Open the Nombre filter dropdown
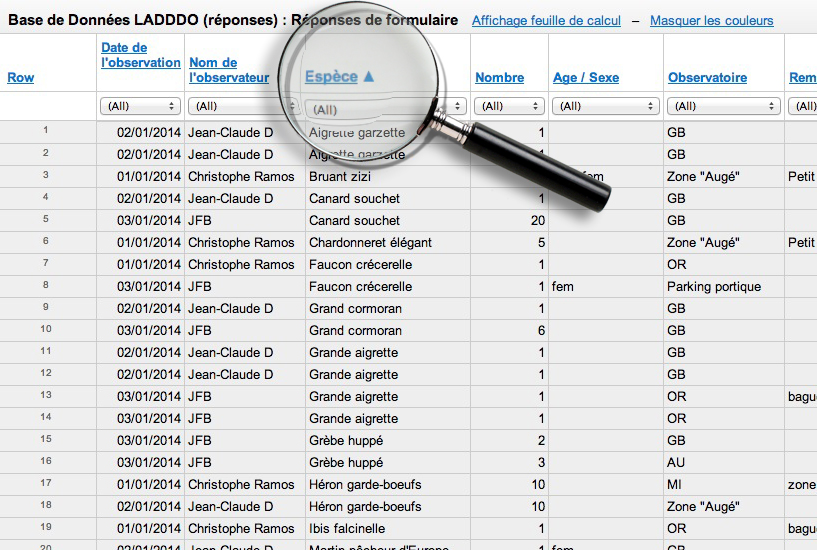 pos(509,106)
